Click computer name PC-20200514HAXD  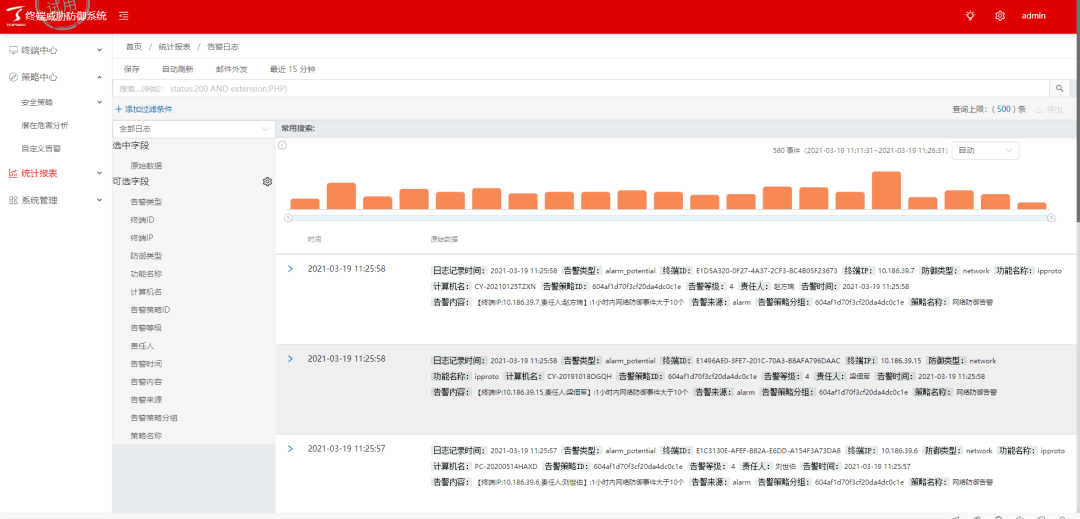[506, 467]
